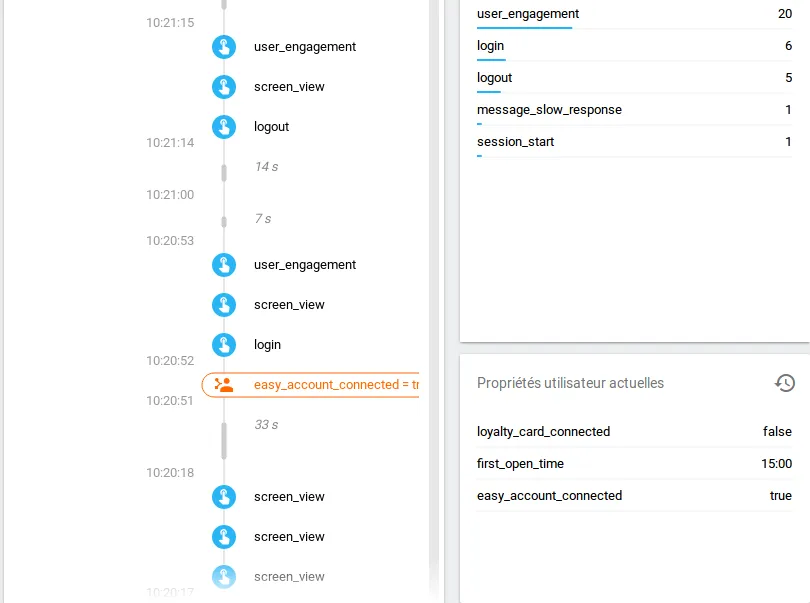Select user_engagement row with count 20
The width and height of the screenshot is (810, 603).
[634, 14]
